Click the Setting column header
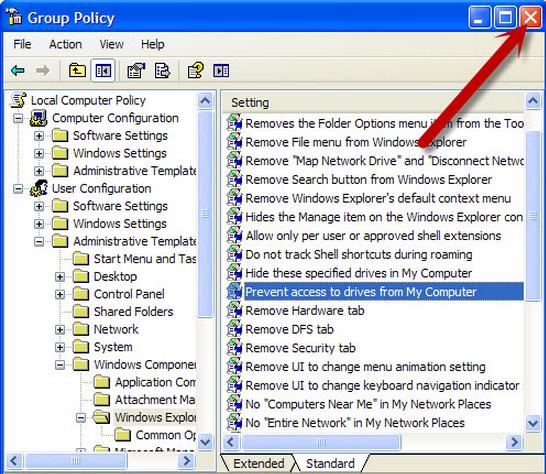Screen dimensions: 546x474 (373, 102)
